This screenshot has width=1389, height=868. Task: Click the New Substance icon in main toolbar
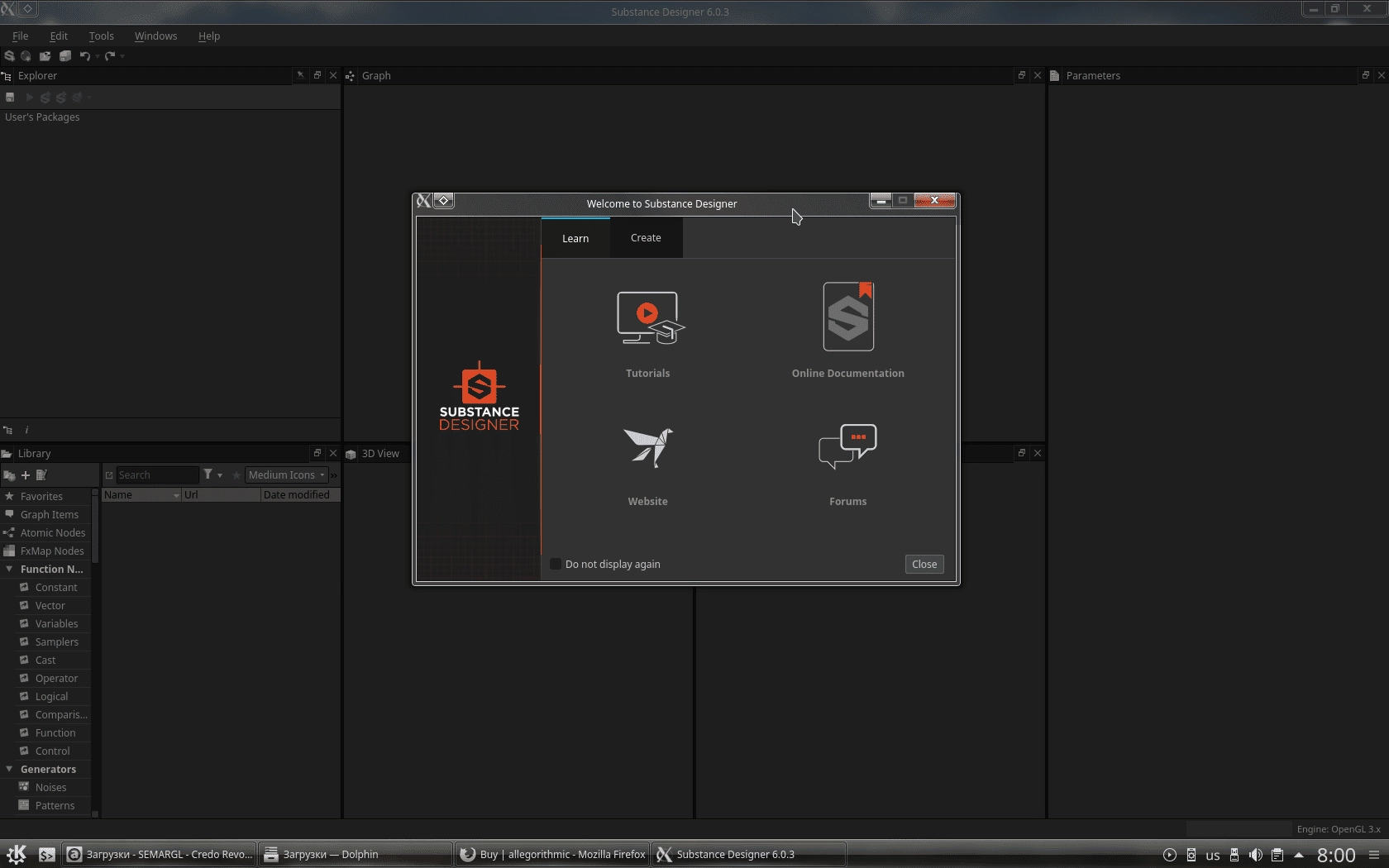(9, 56)
